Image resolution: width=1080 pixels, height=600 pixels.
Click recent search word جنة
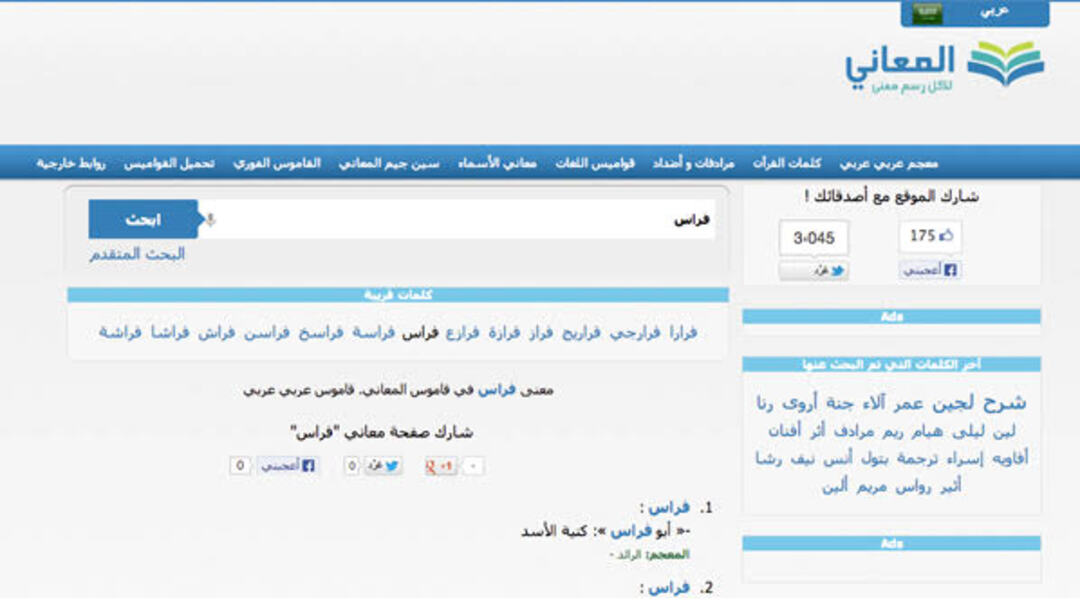coord(840,403)
